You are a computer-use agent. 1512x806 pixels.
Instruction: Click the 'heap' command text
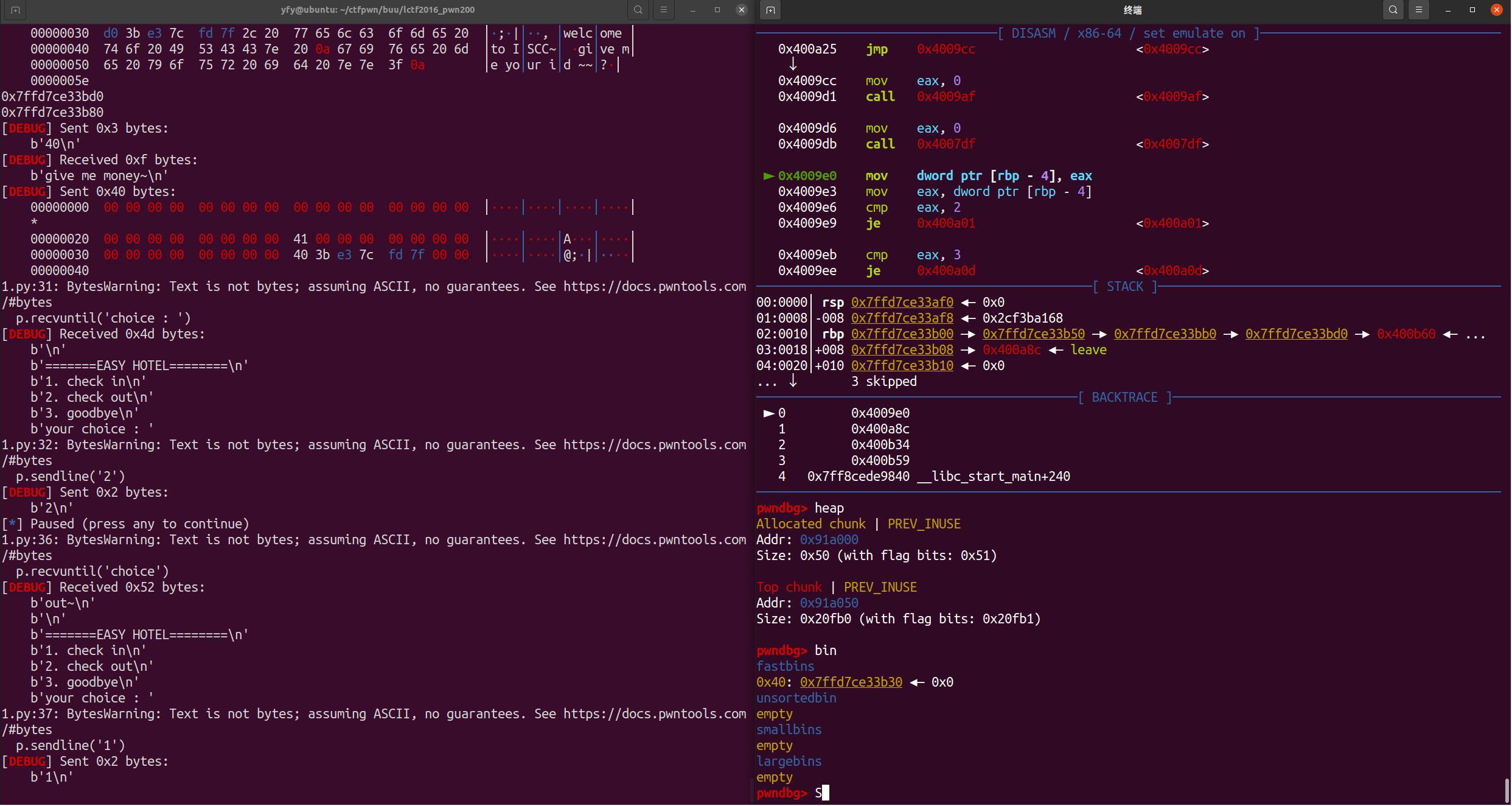point(829,508)
